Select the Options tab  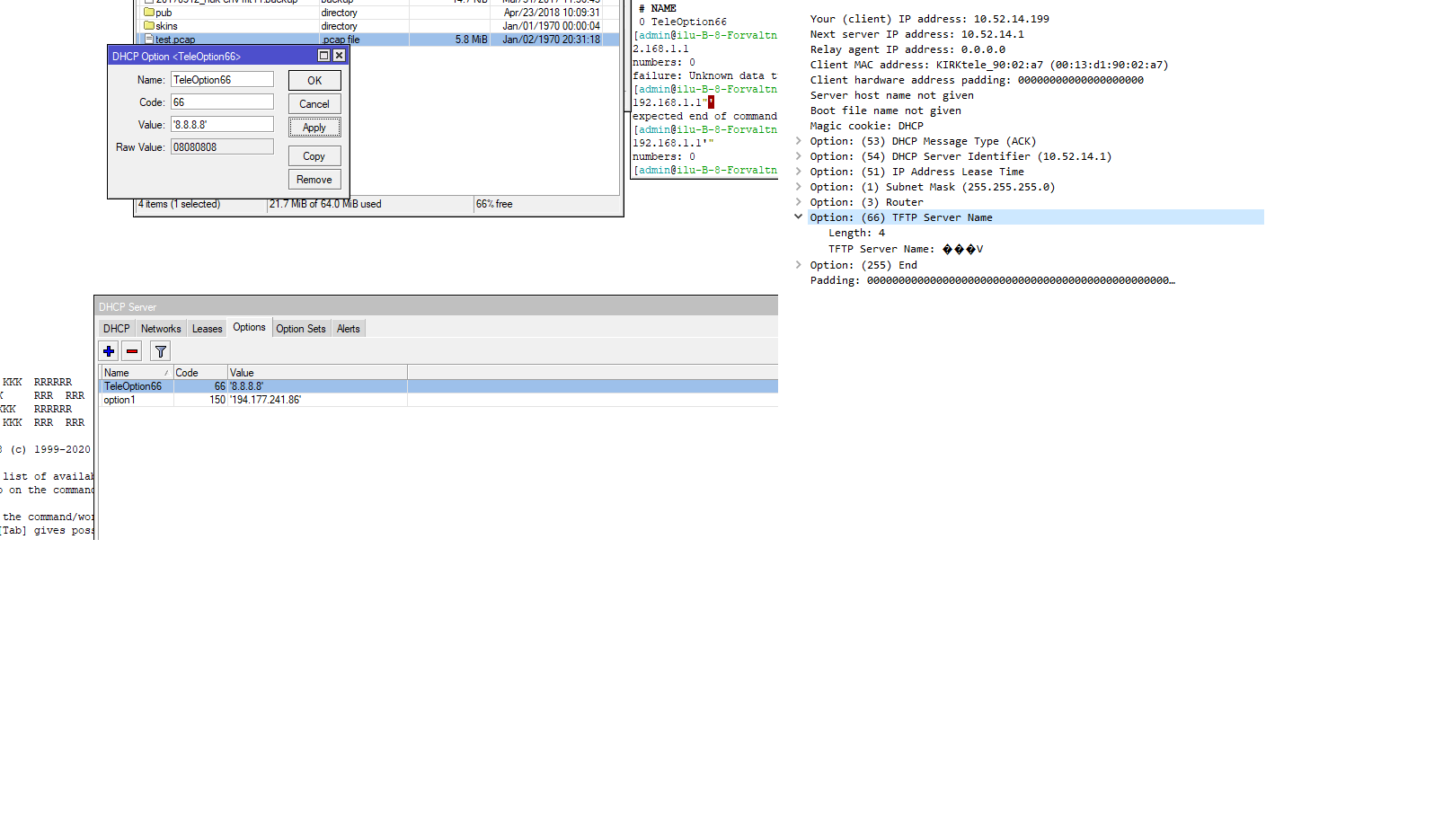click(x=249, y=327)
